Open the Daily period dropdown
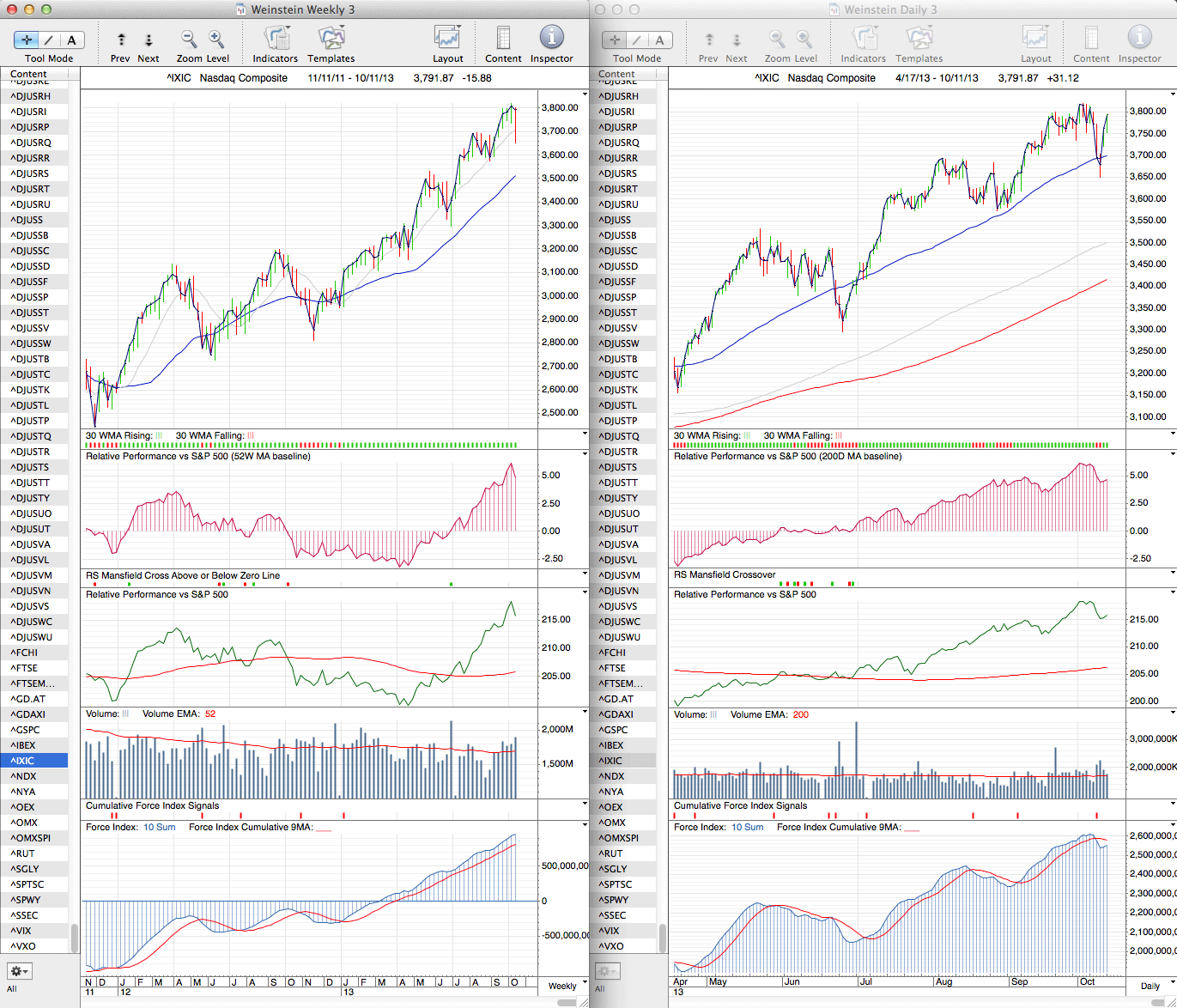The image size is (1177, 1008). (1155, 986)
